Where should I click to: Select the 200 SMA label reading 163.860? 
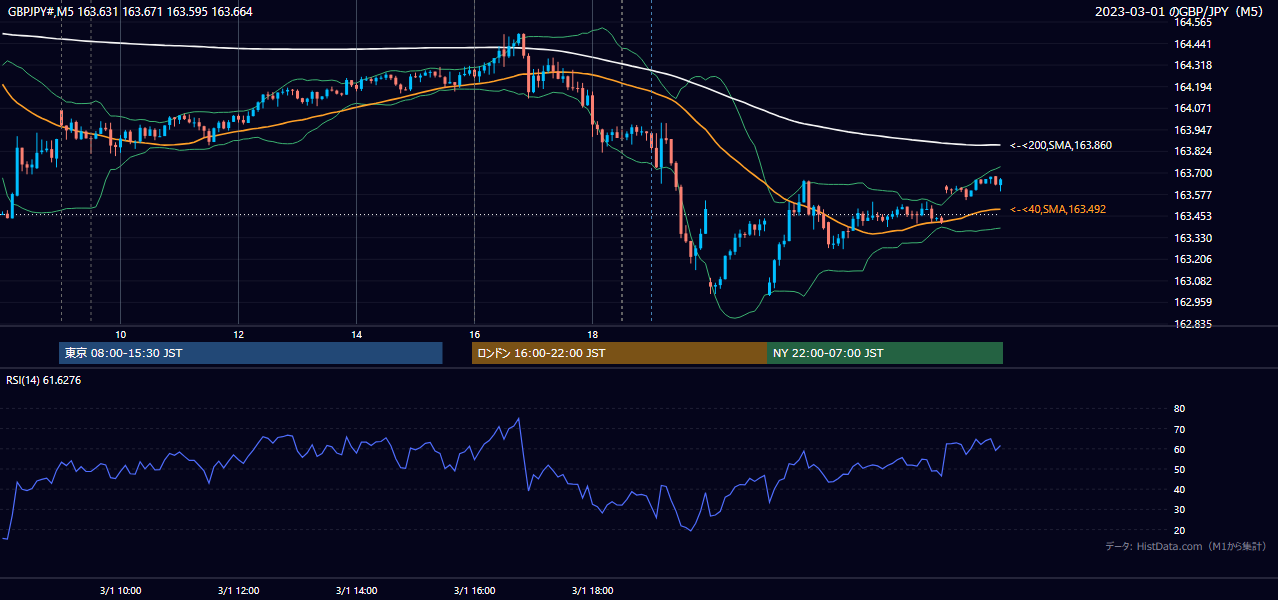(x=1061, y=145)
